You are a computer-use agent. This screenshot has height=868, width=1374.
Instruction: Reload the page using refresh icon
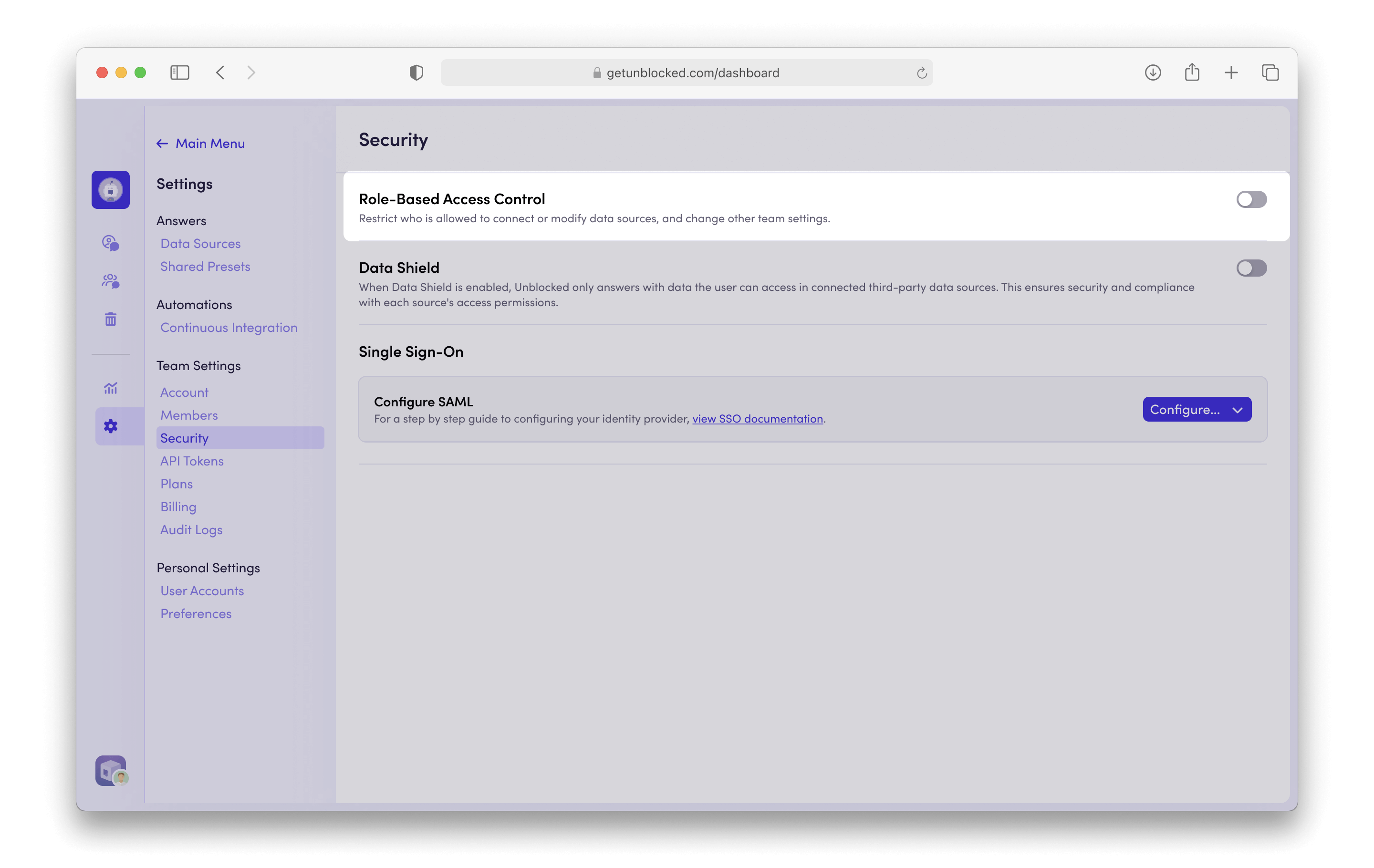coord(921,73)
